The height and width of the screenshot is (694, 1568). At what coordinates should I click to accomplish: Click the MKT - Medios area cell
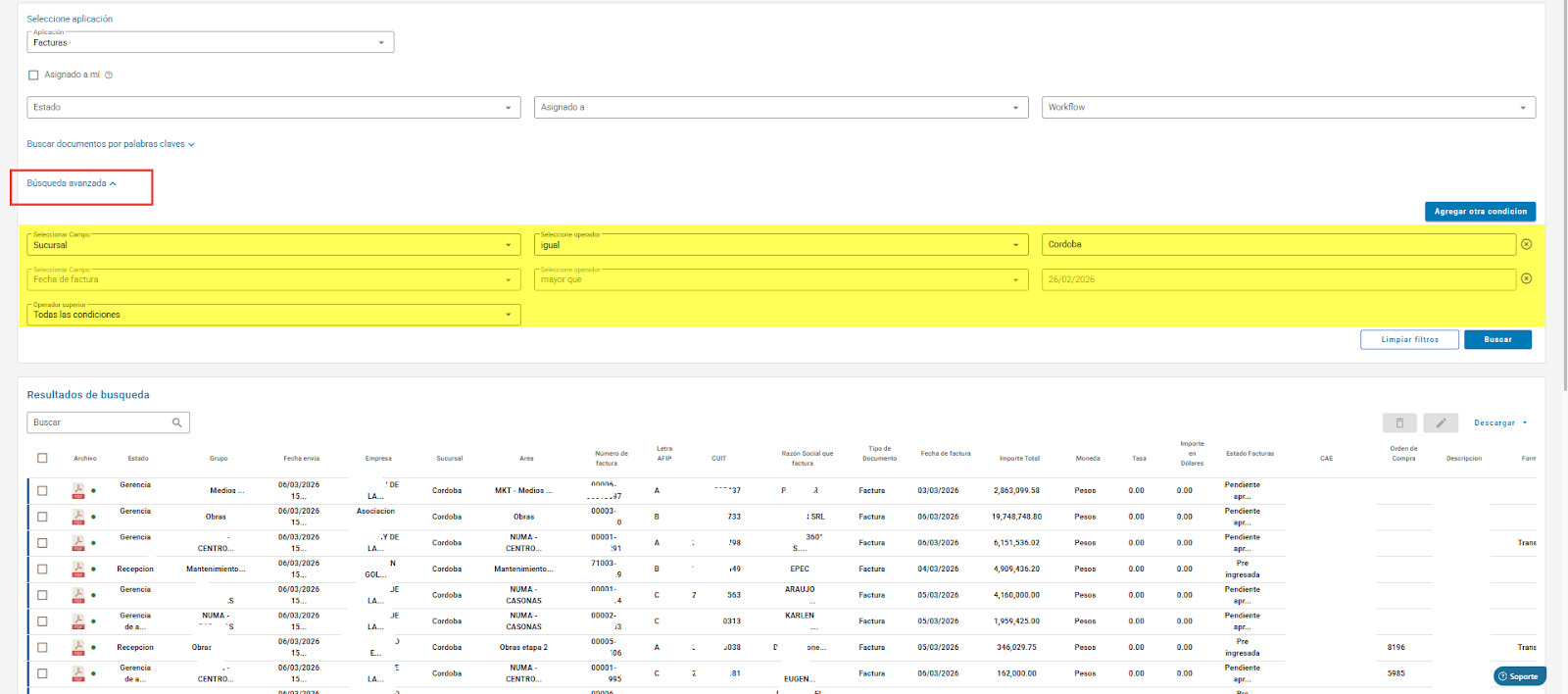(523, 490)
